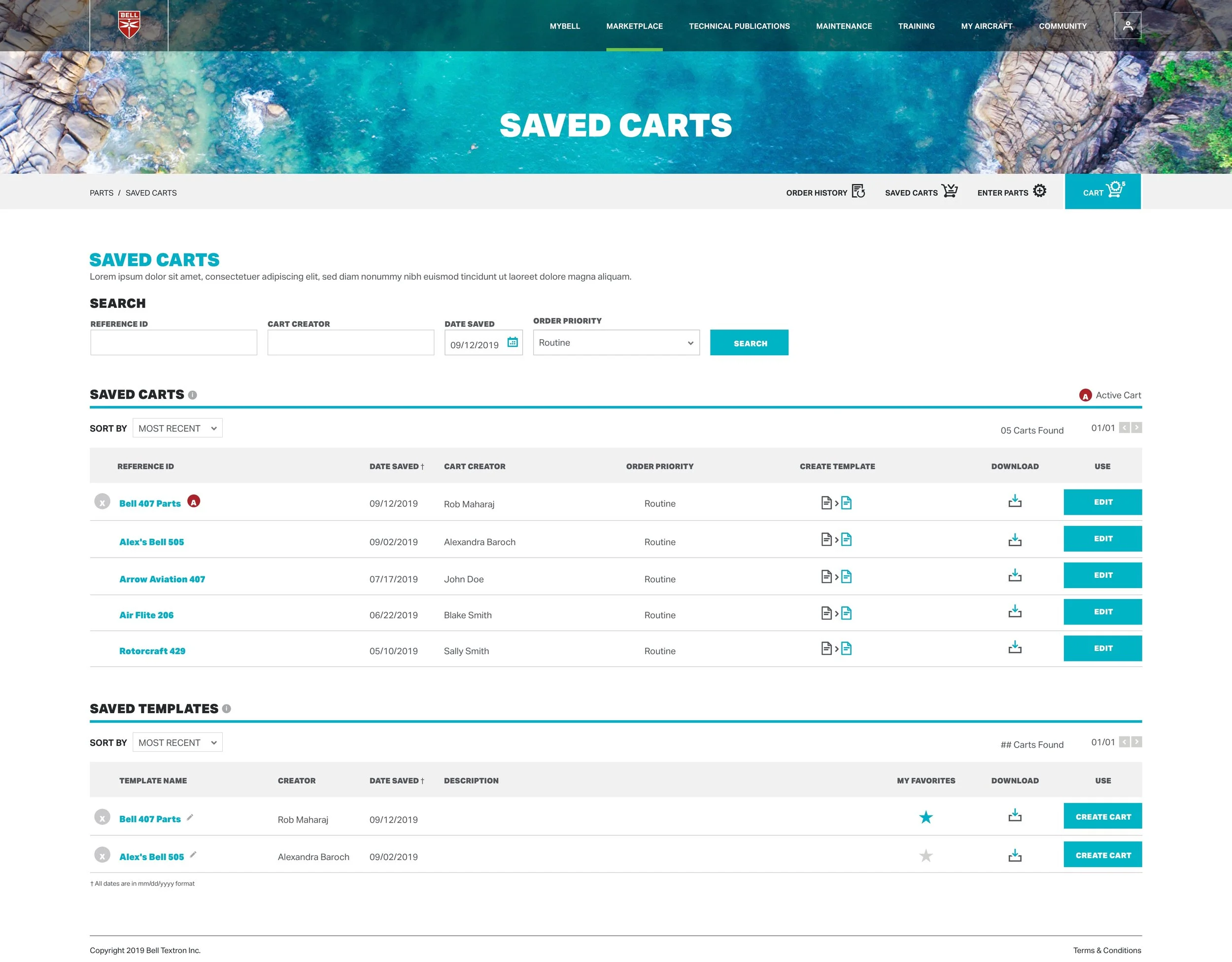Viewport: 1232px width, 962px height.
Task: Open the Saved Carts Sort By dropdown
Action: 177,428
